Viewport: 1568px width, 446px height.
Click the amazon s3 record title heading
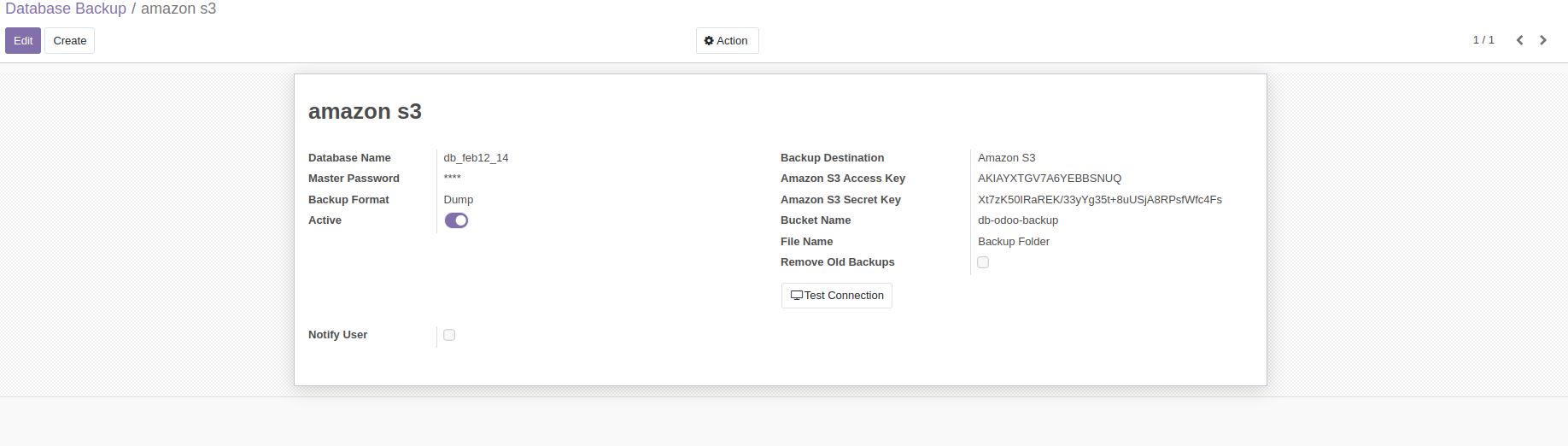click(365, 112)
